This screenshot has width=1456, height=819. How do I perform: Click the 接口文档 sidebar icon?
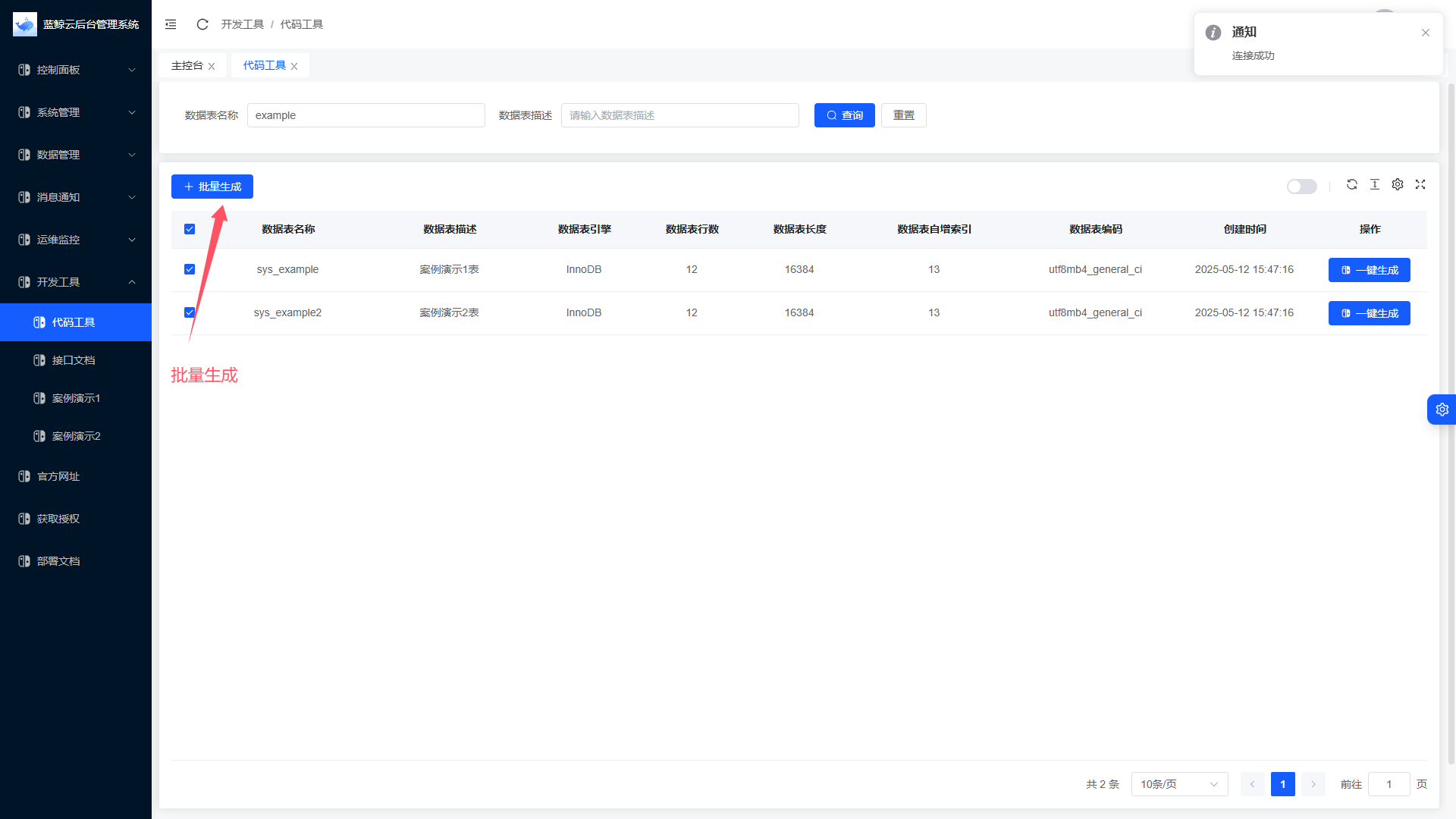point(39,360)
